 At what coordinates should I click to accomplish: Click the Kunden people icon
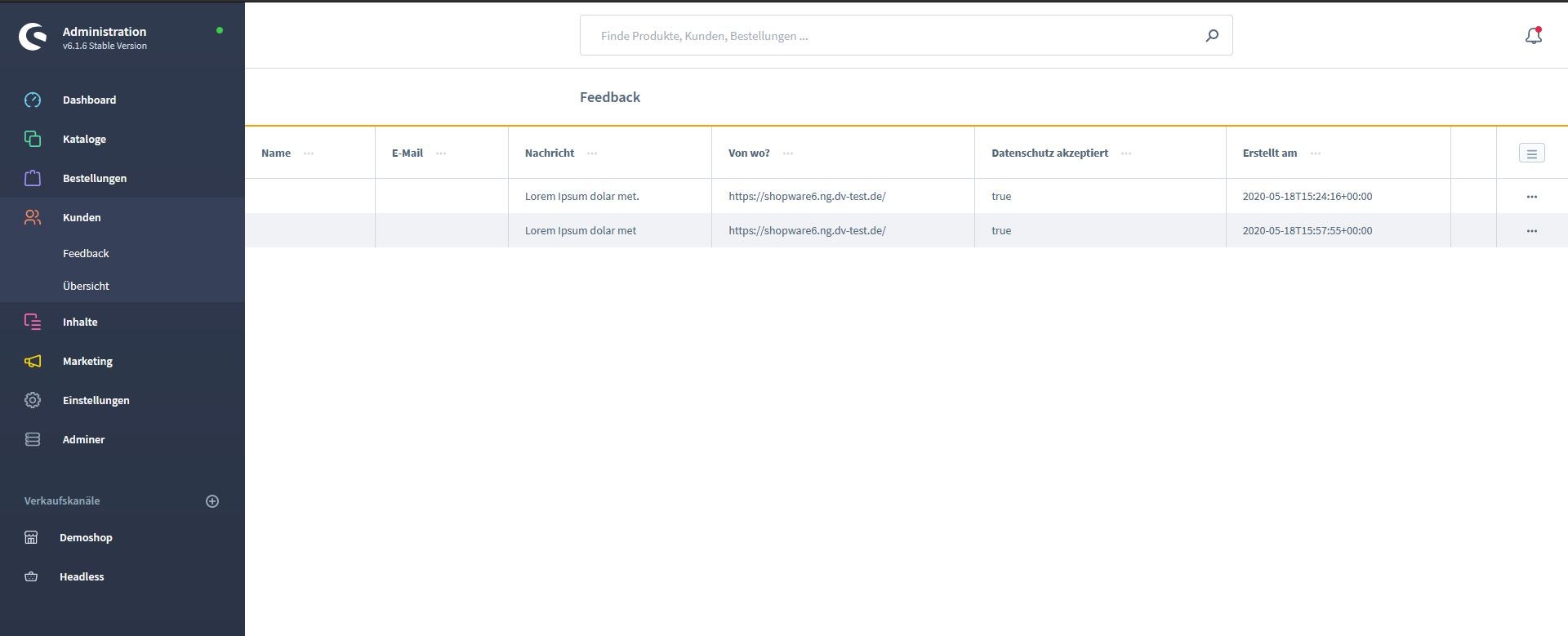(x=33, y=217)
